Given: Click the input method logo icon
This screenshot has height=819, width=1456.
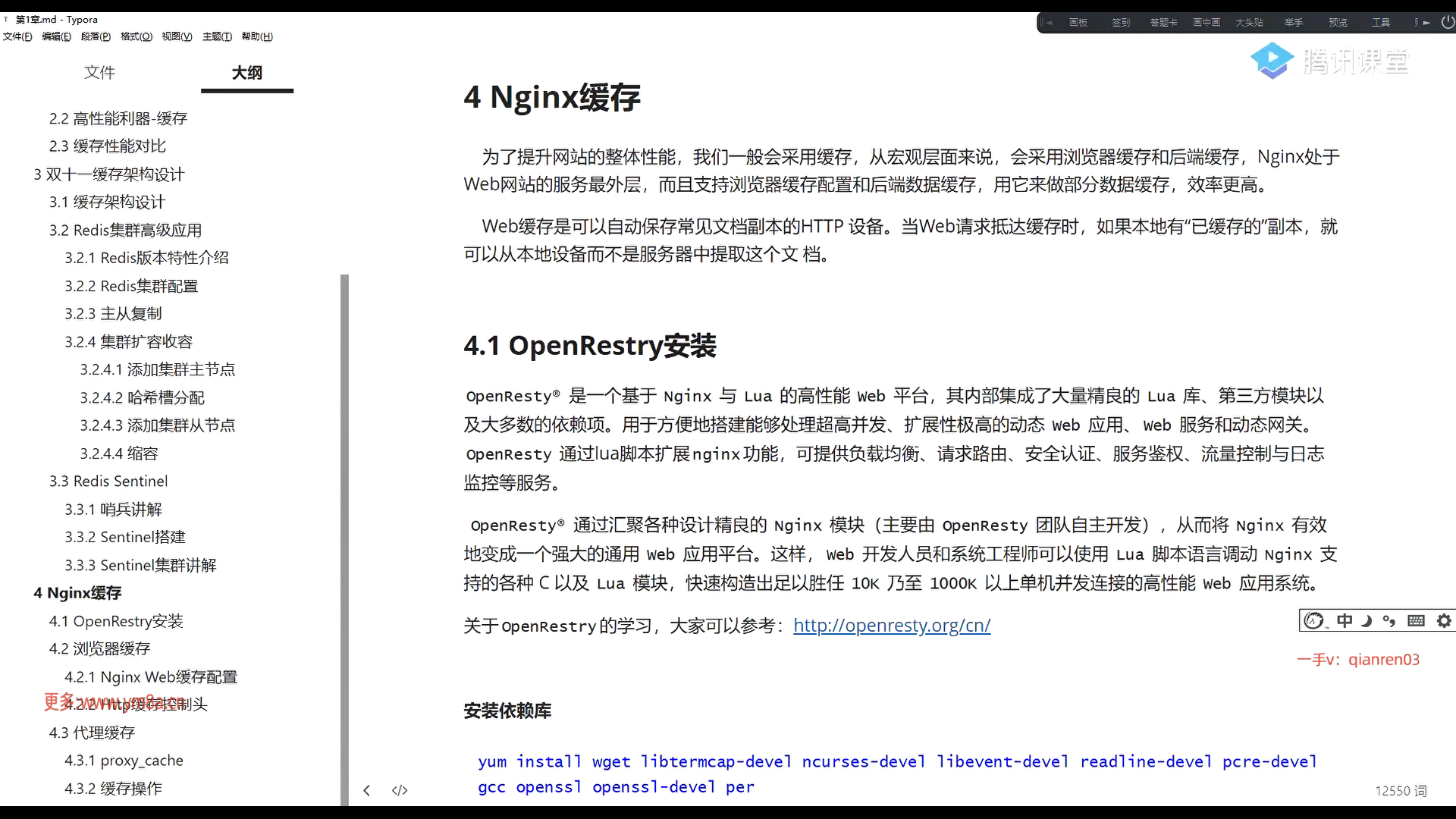Looking at the screenshot, I should (x=1313, y=621).
